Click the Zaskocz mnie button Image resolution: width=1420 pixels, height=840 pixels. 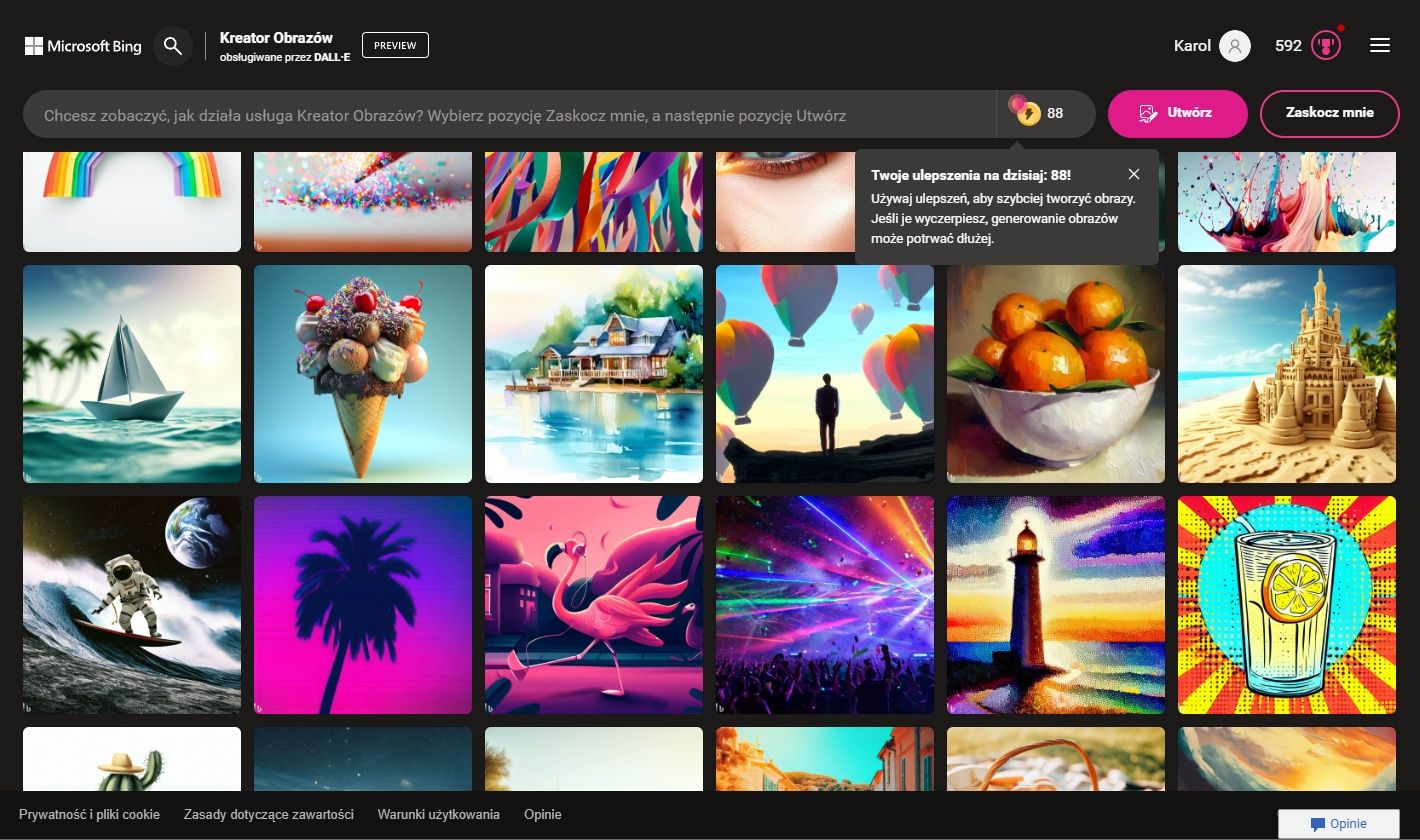tap(1330, 113)
